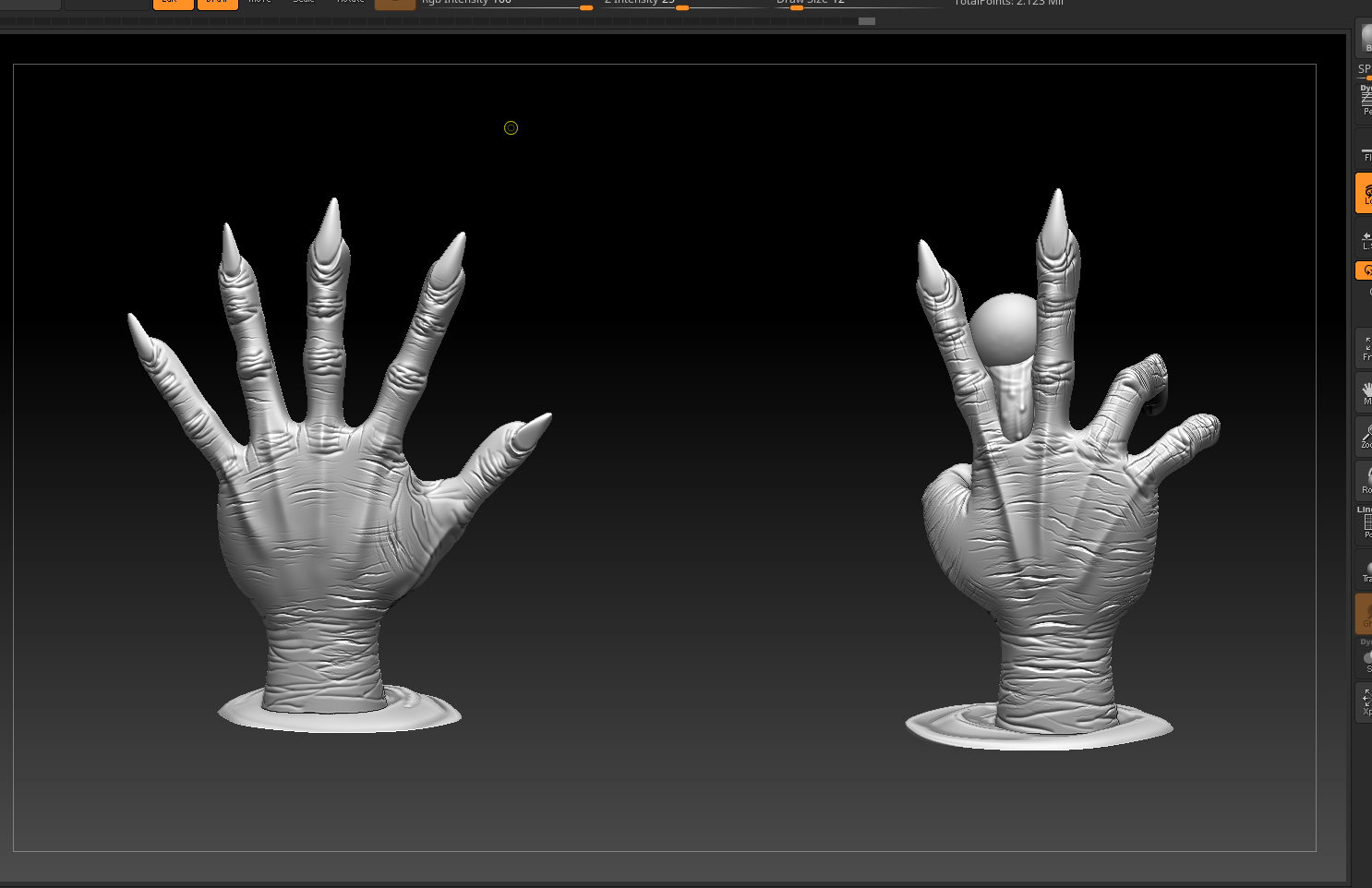Click the Draw Size slider

click(x=797, y=7)
